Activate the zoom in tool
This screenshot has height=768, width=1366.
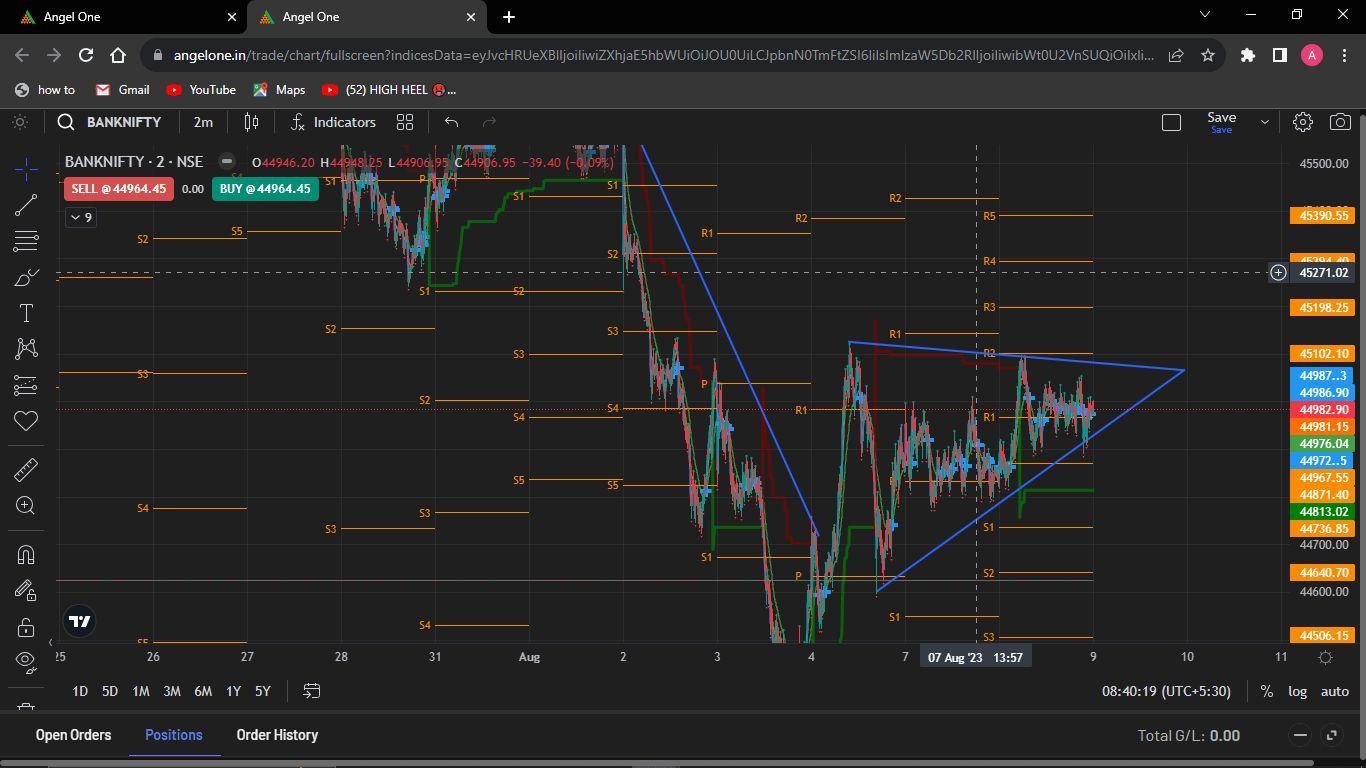pos(26,506)
